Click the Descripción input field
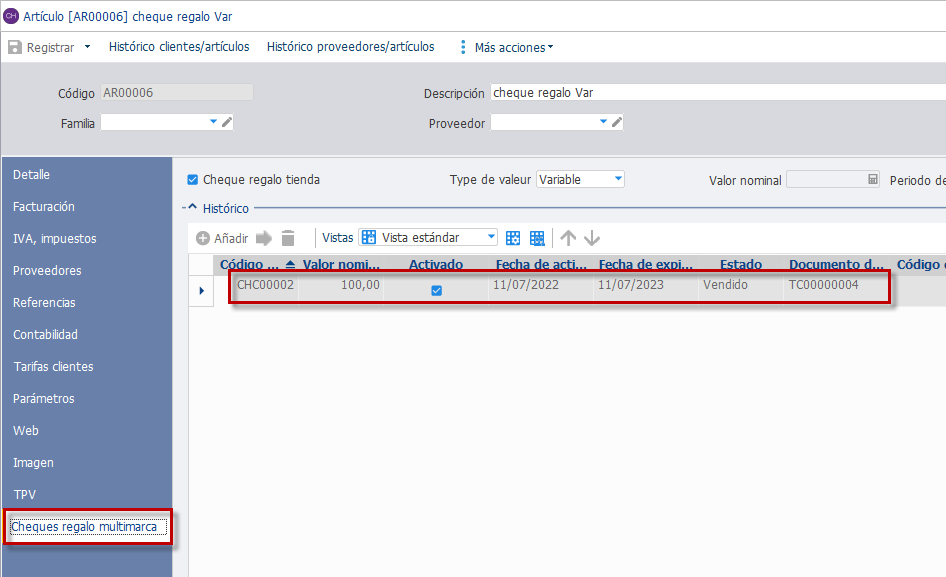946x577 pixels. point(718,92)
